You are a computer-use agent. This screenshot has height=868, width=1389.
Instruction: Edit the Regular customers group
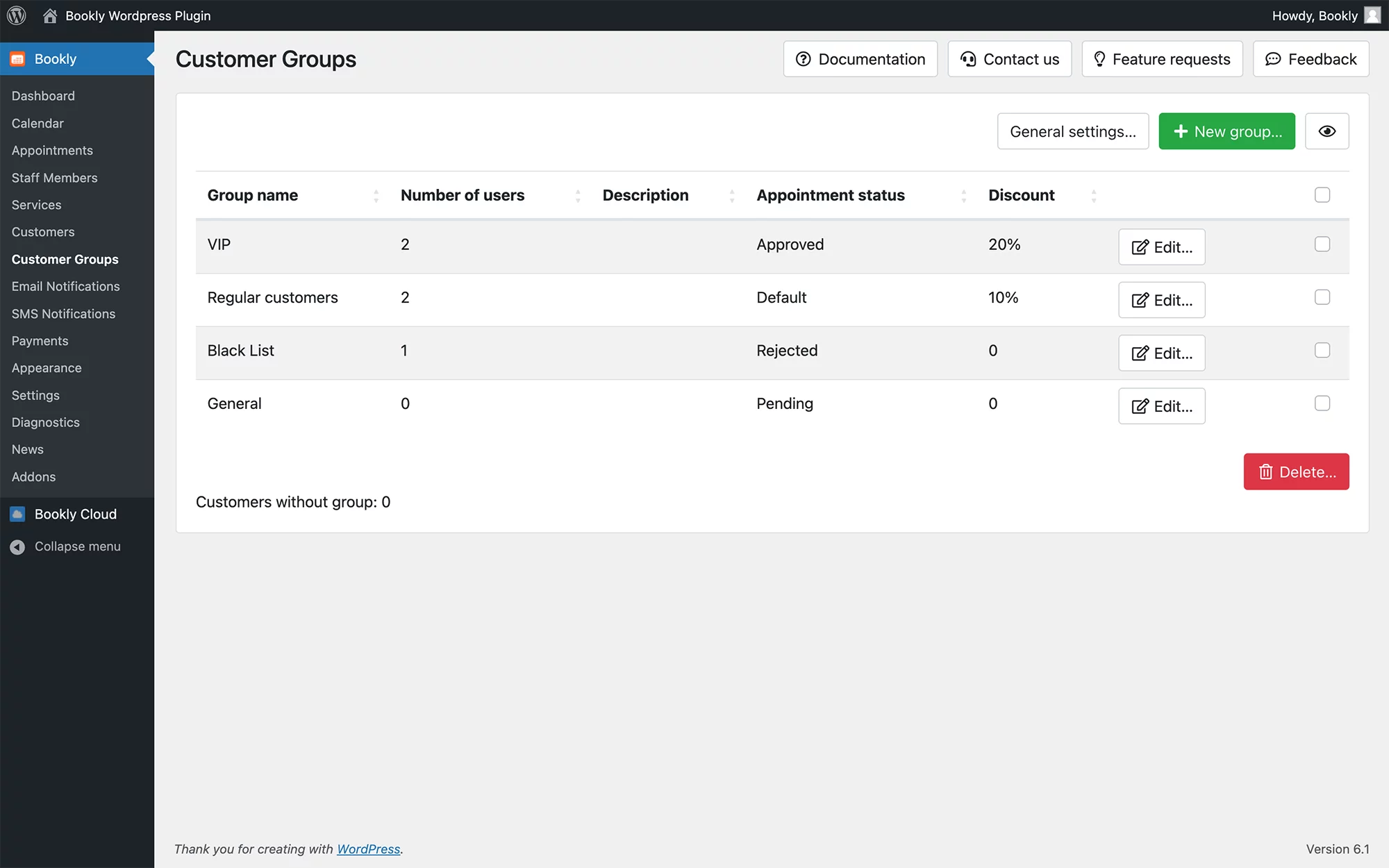[x=1161, y=300]
